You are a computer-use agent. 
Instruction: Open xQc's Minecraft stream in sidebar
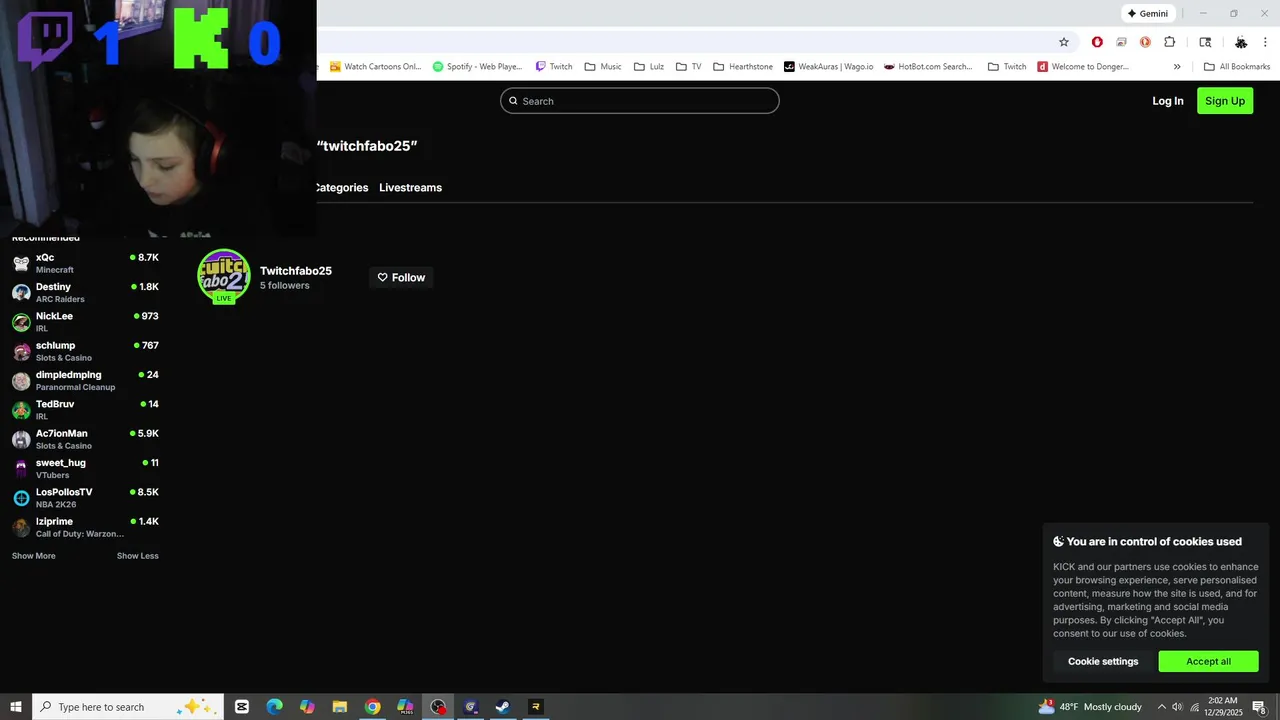85,263
